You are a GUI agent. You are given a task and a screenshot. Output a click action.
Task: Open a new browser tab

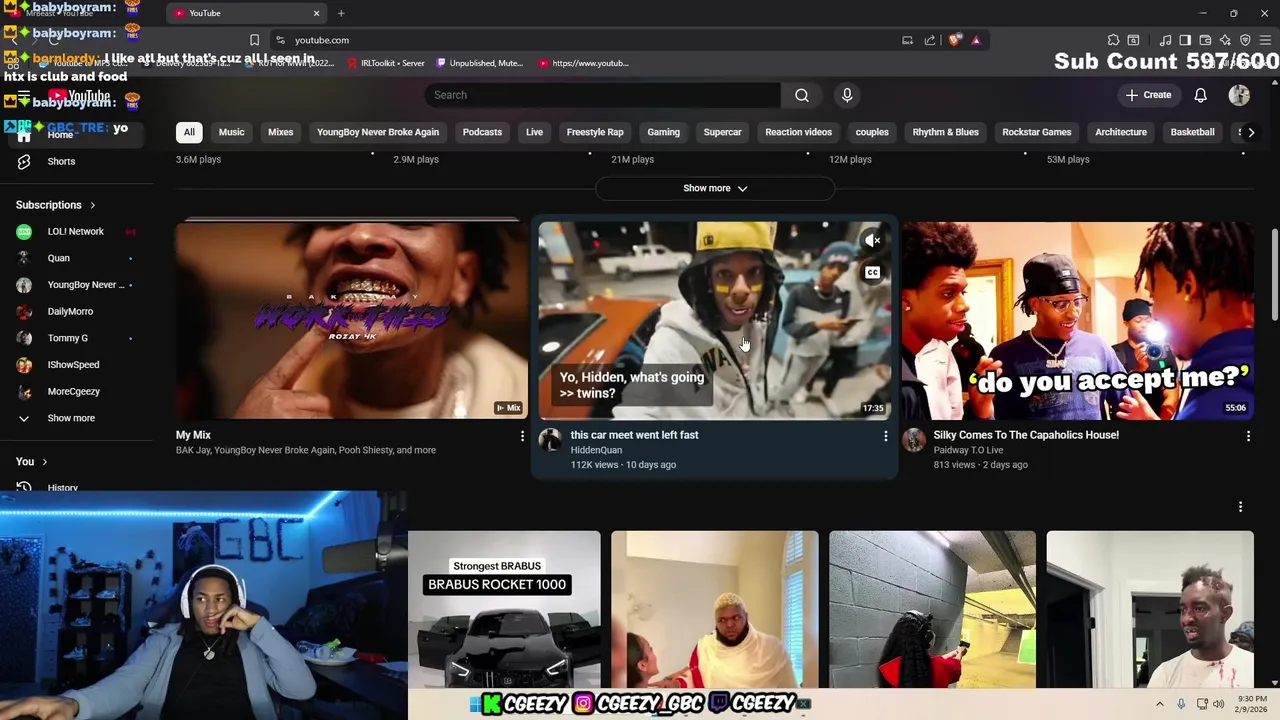[341, 13]
